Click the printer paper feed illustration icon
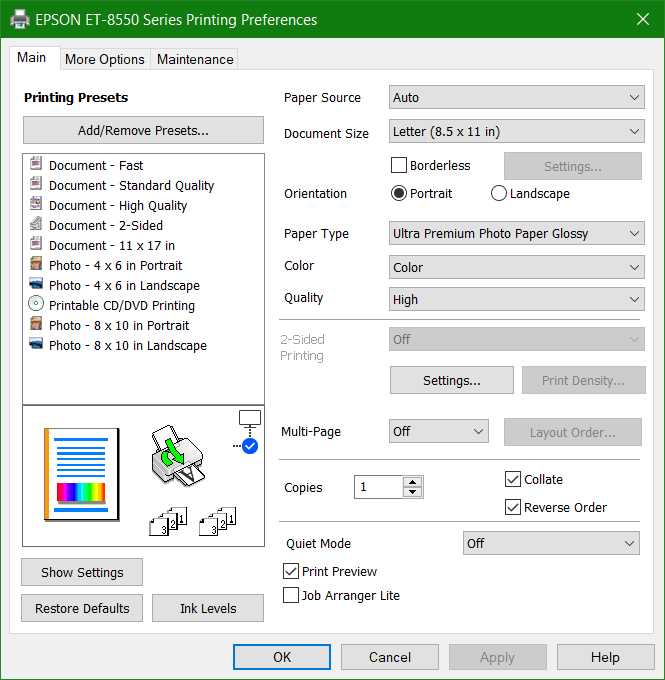Image resolution: width=665 pixels, height=680 pixels. click(x=177, y=455)
